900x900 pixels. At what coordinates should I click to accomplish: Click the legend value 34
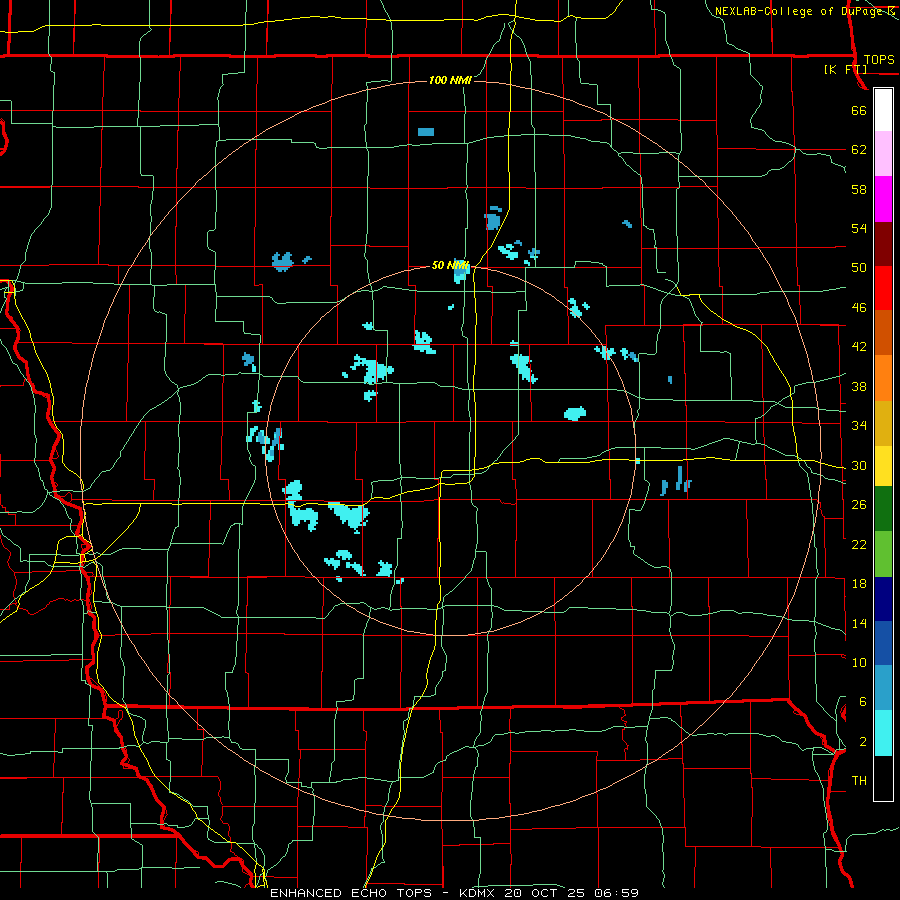click(x=859, y=426)
